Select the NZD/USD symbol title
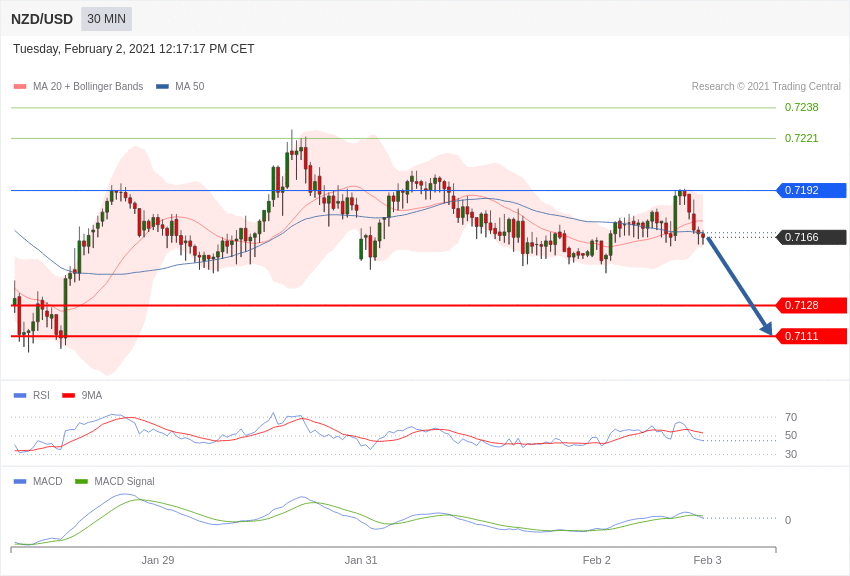The width and height of the screenshot is (850, 576). click(x=42, y=20)
